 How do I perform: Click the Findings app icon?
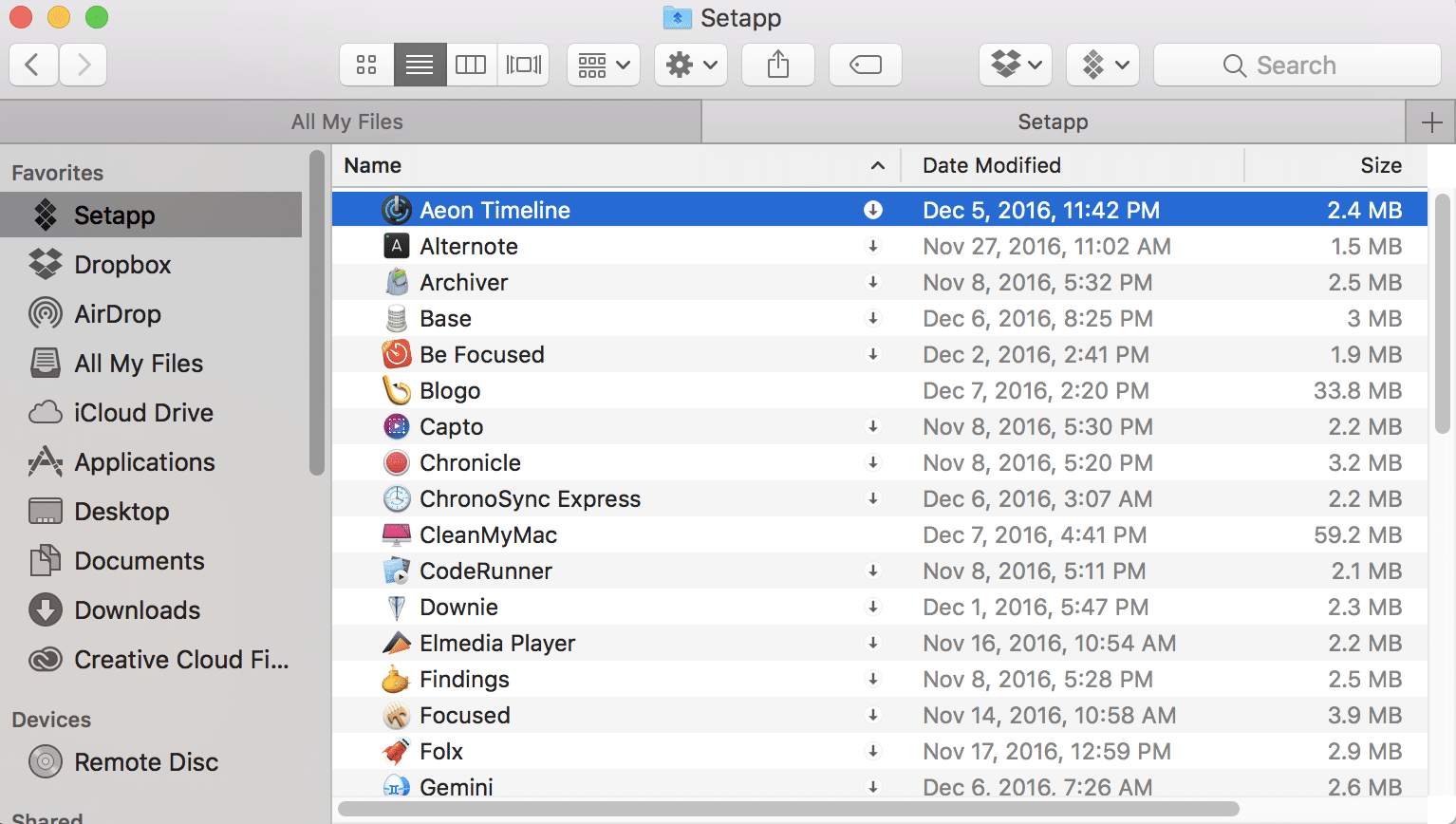pyautogui.click(x=396, y=679)
